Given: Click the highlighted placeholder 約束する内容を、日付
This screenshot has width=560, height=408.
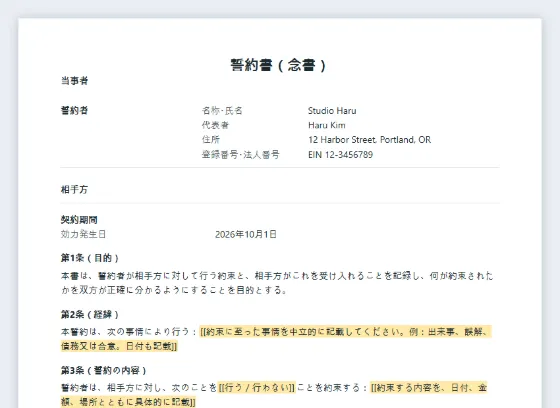Looking at the screenshot, I should coord(274,394).
